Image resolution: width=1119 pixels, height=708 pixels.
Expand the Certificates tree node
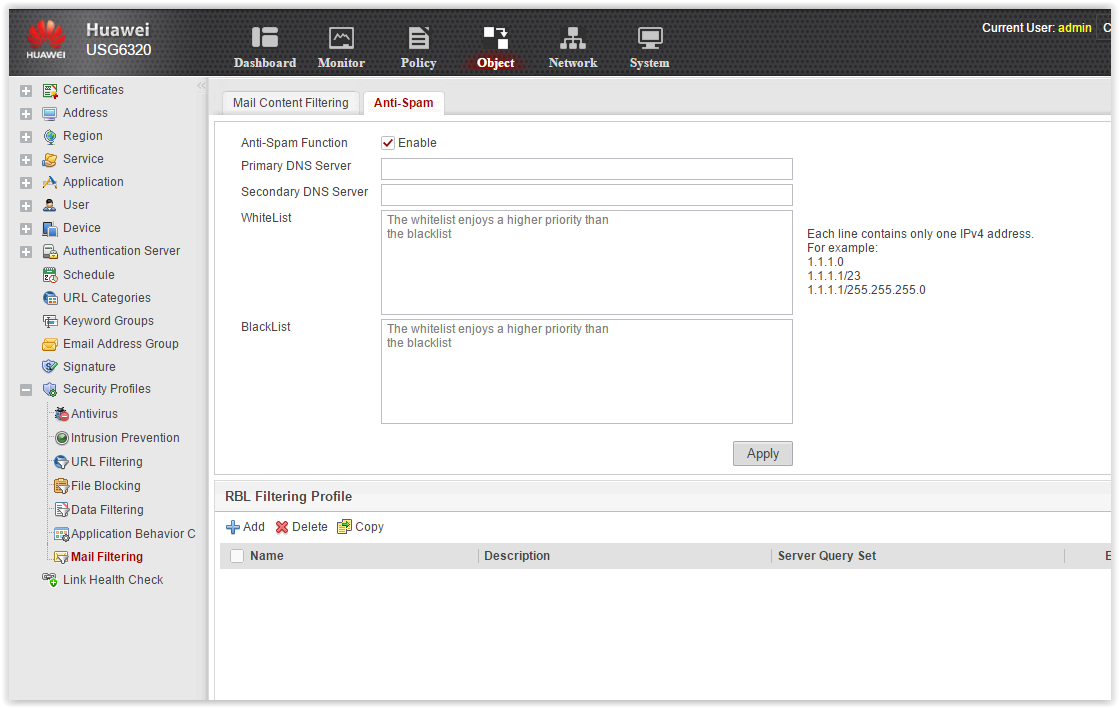26,91
